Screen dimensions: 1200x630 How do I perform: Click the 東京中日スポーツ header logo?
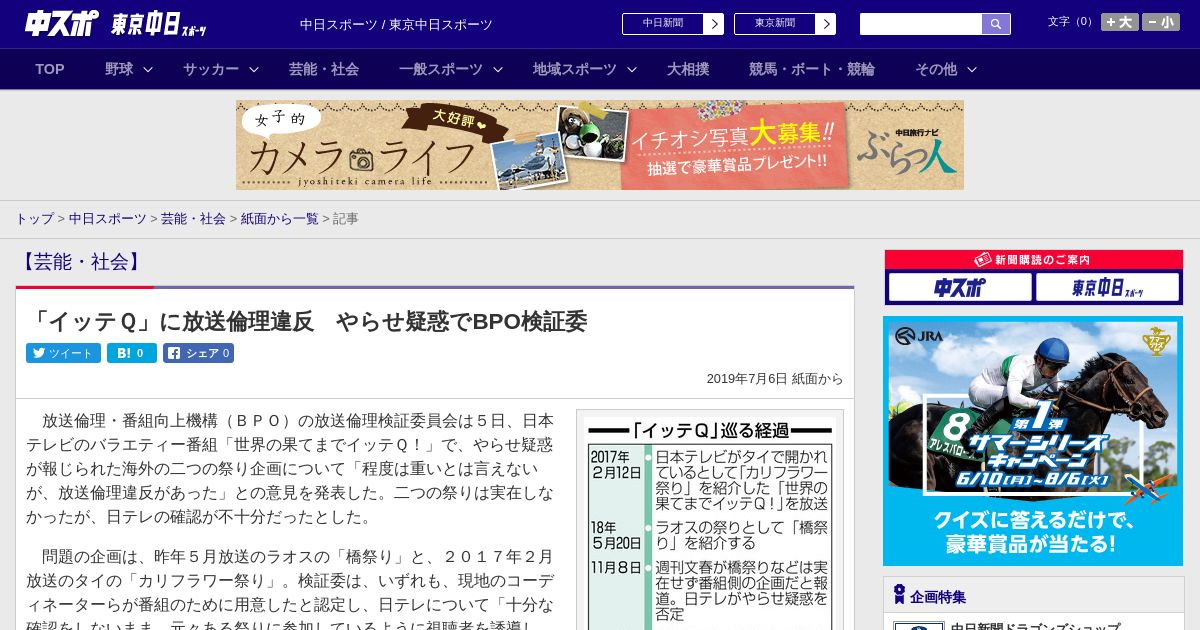pos(159,24)
